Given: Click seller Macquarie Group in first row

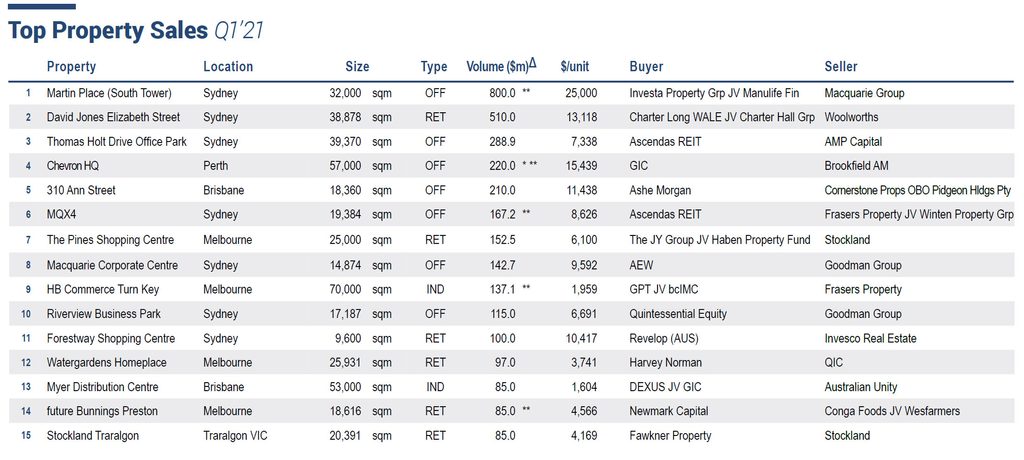Looking at the screenshot, I should pyautogui.click(x=864, y=93).
